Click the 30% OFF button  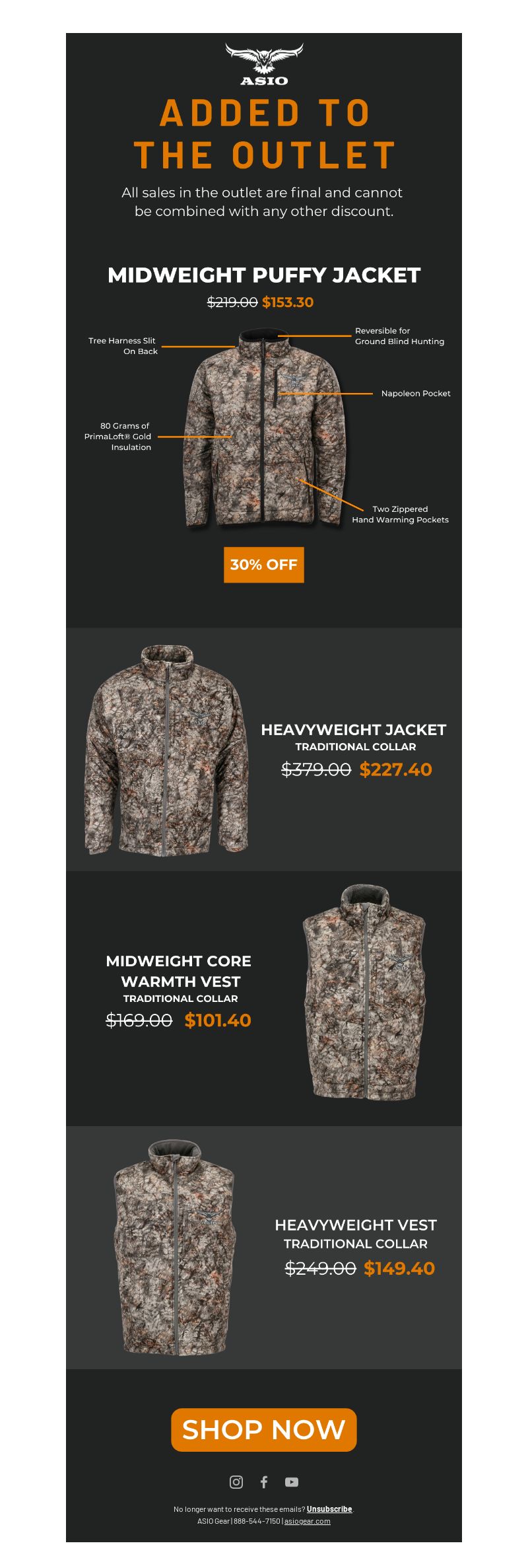click(x=264, y=565)
